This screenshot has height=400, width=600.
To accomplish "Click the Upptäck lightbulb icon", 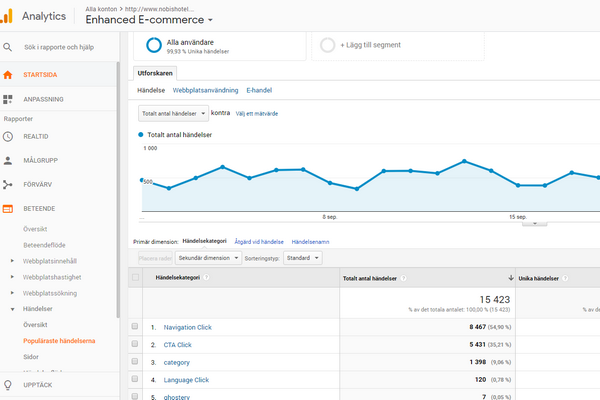I will coord(8,385).
